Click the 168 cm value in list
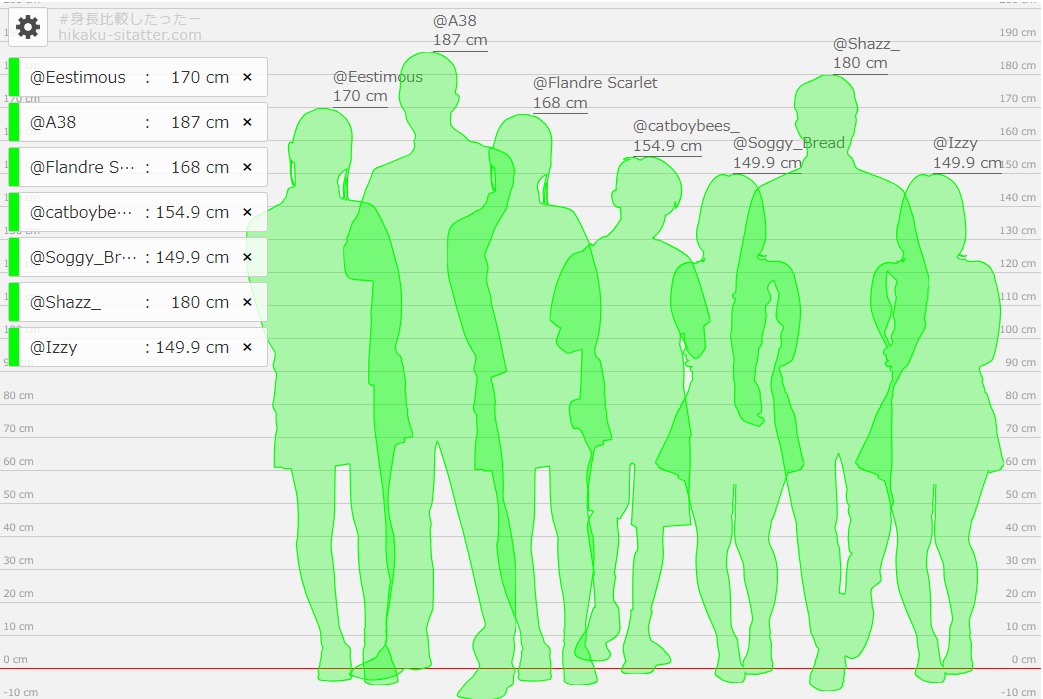Image resolution: width=1043 pixels, height=699 pixels. coord(200,167)
